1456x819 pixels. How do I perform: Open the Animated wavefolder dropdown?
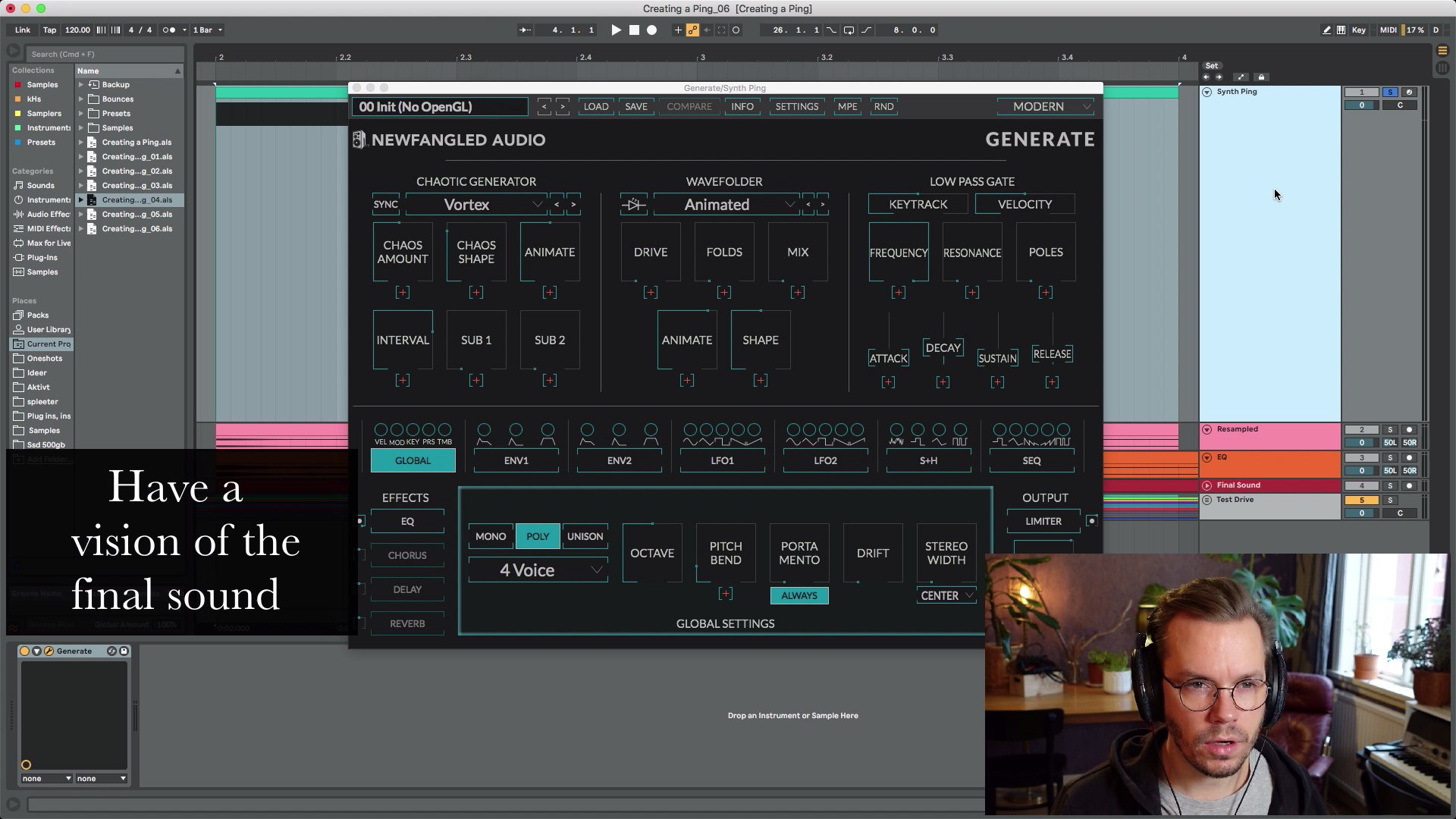(726, 205)
